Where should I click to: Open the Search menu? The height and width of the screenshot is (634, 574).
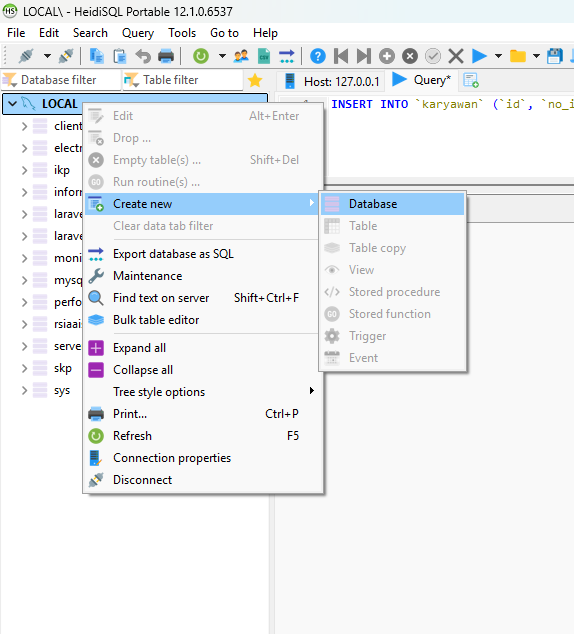pyautogui.click(x=90, y=33)
